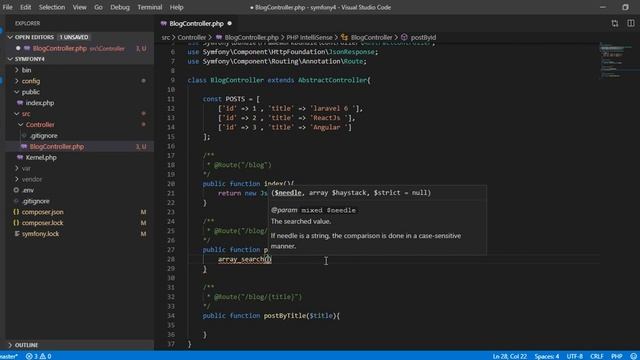Change line endings via CRLF

596,356
